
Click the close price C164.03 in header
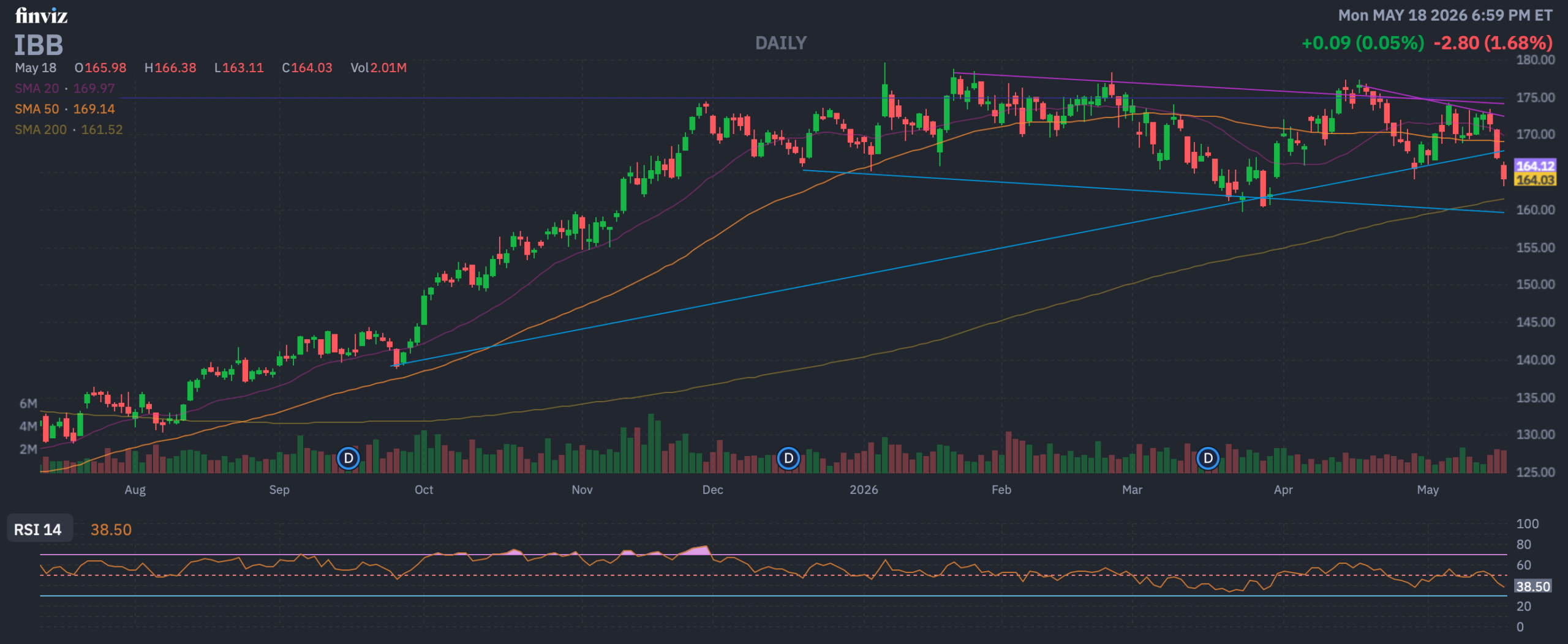307,68
